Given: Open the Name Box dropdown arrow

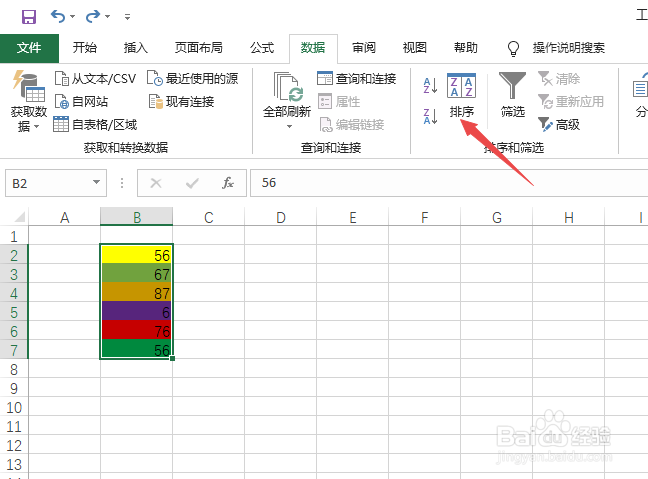Looking at the screenshot, I should tap(97, 182).
